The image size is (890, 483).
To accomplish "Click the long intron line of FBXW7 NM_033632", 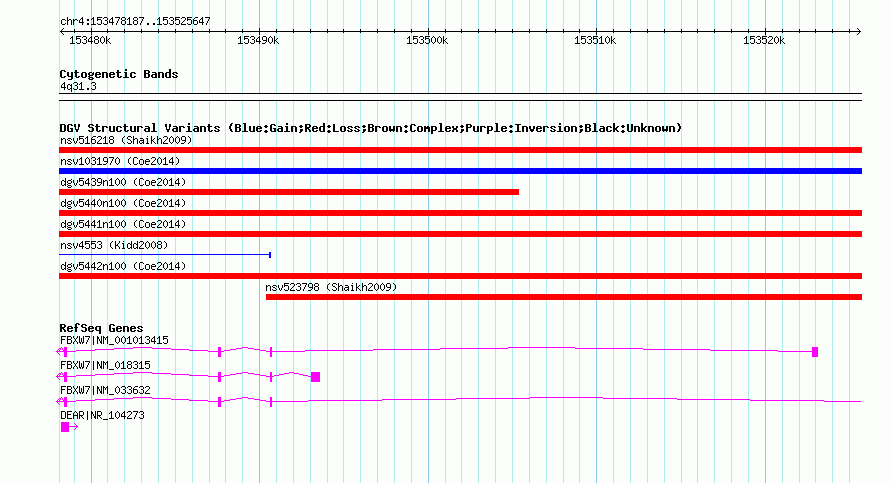I will coord(568,400).
